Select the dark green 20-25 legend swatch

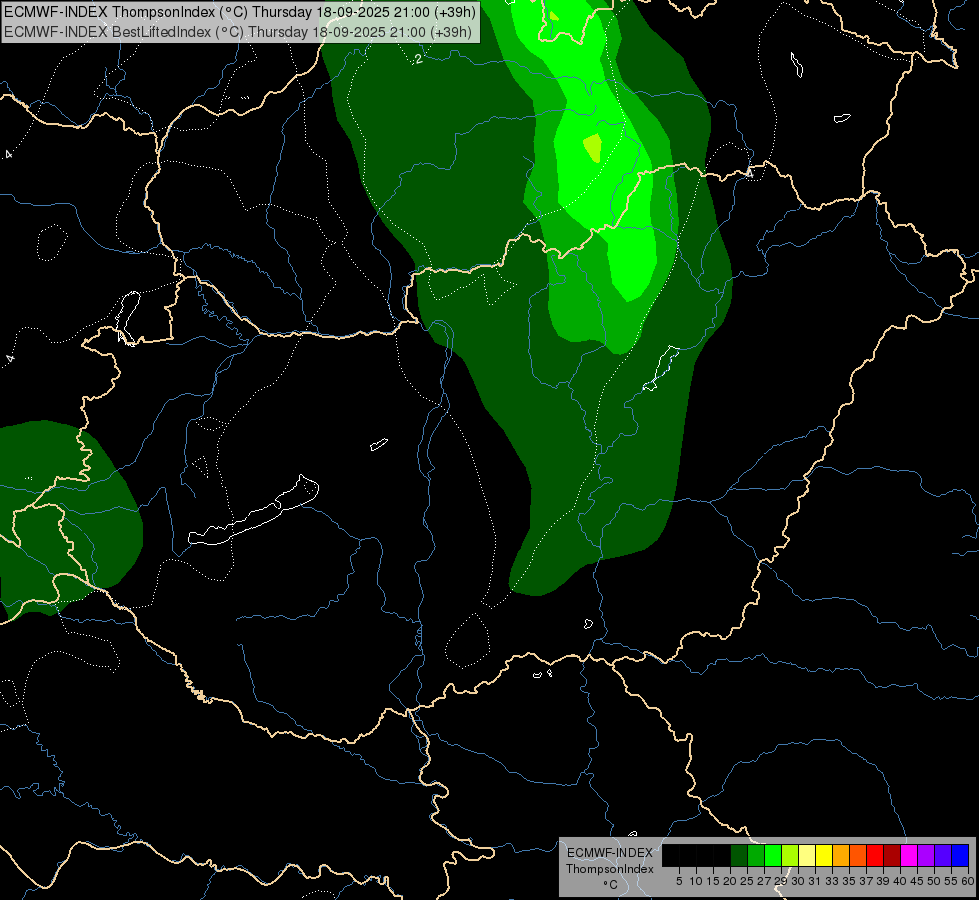(739, 855)
